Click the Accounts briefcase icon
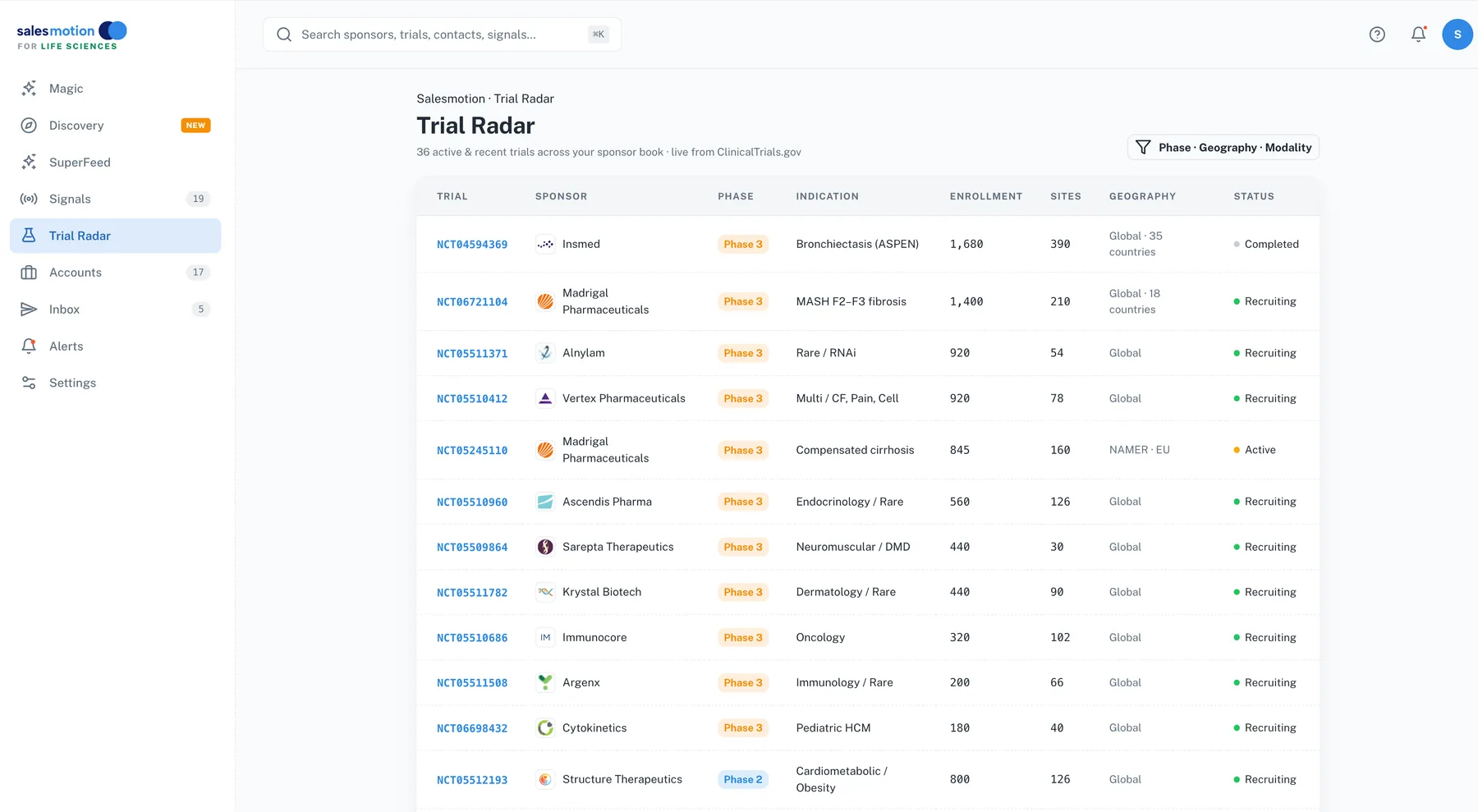The width and height of the screenshot is (1478, 812). tap(29, 273)
